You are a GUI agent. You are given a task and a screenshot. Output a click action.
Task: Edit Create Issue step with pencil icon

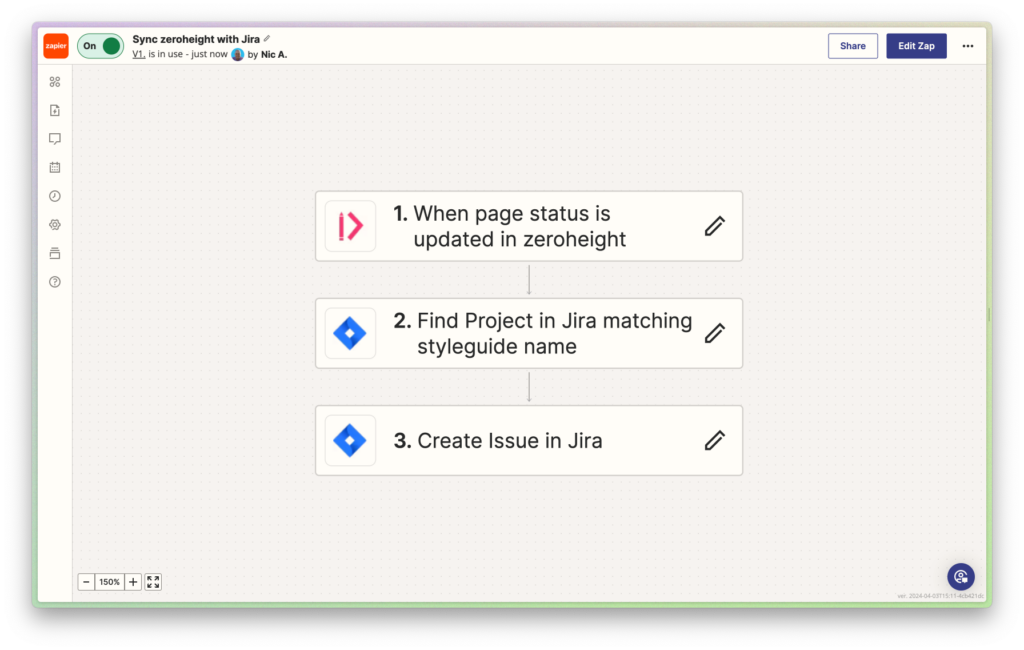pyautogui.click(x=714, y=440)
